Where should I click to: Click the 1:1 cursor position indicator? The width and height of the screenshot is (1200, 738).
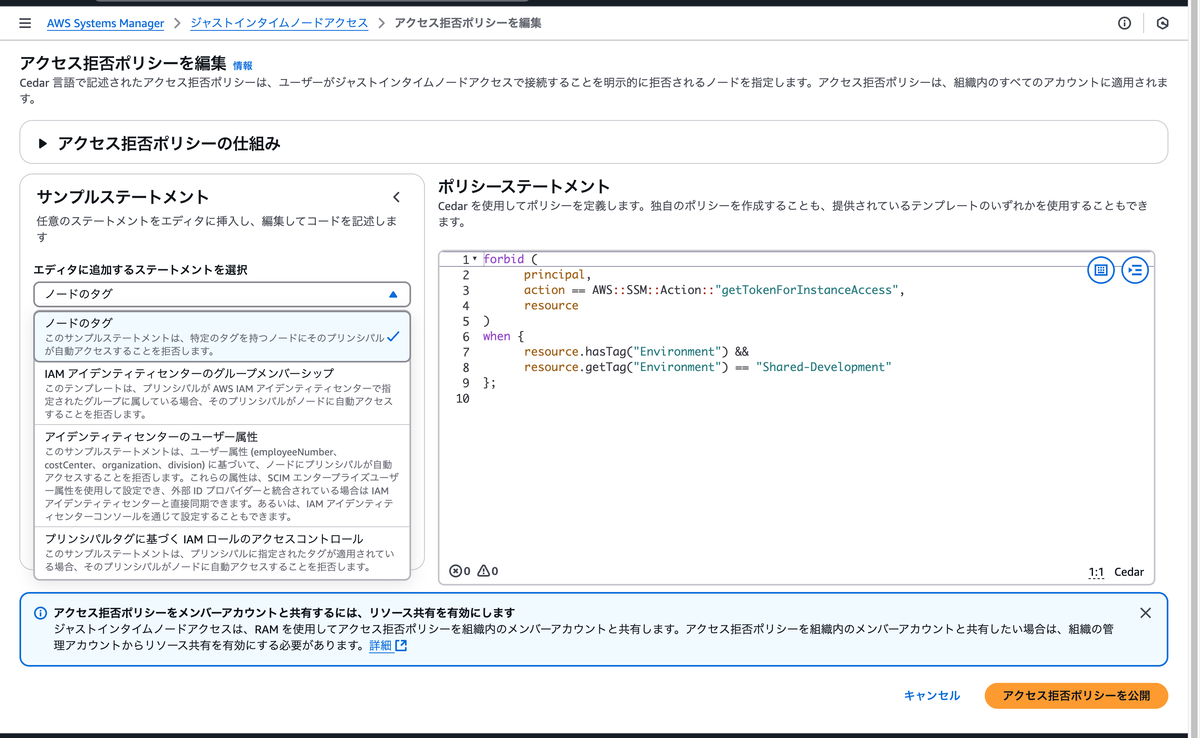coord(1096,572)
